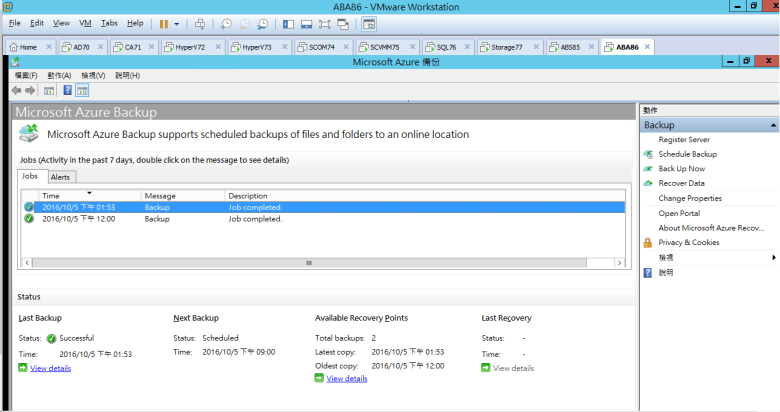Click Register Server in the Actions pane
Image resolution: width=780 pixels, height=412 pixels.
coord(684,140)
